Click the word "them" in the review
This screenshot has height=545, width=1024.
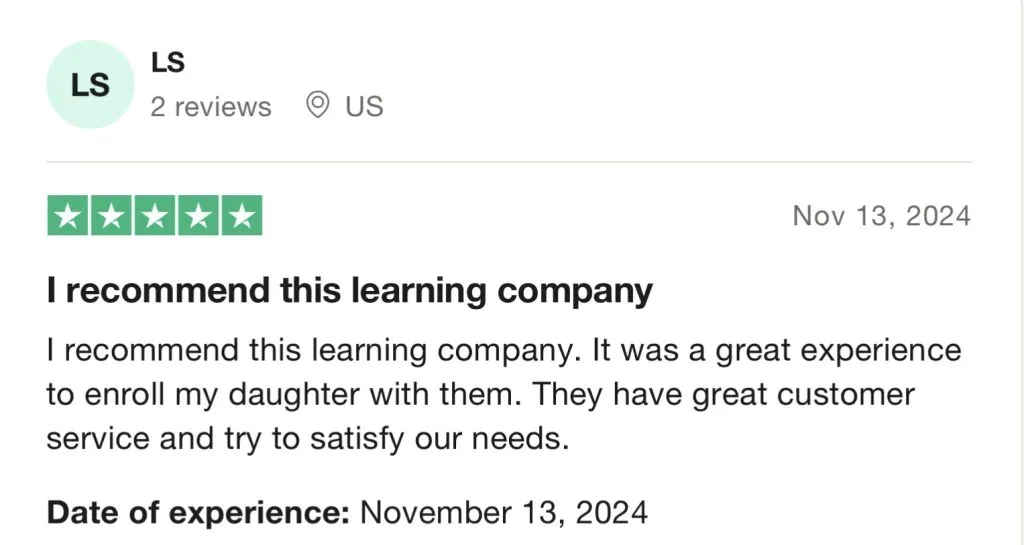click(477, 395)
